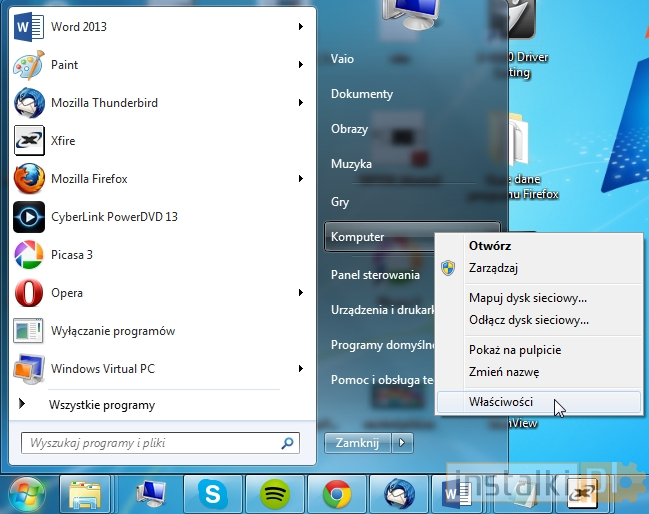Open Programy domyślne
This screenshot has width=649, height=514.
(x=380, y=345)
